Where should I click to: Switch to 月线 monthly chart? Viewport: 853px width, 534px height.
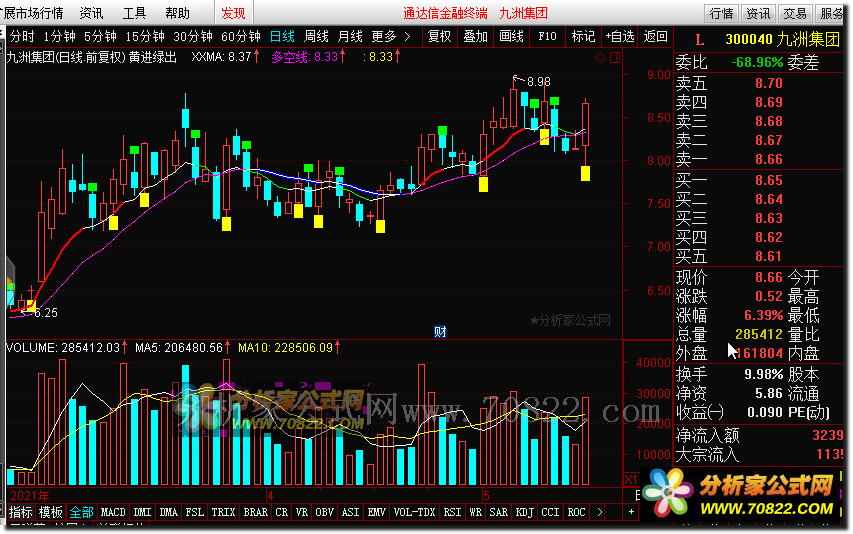350,36
